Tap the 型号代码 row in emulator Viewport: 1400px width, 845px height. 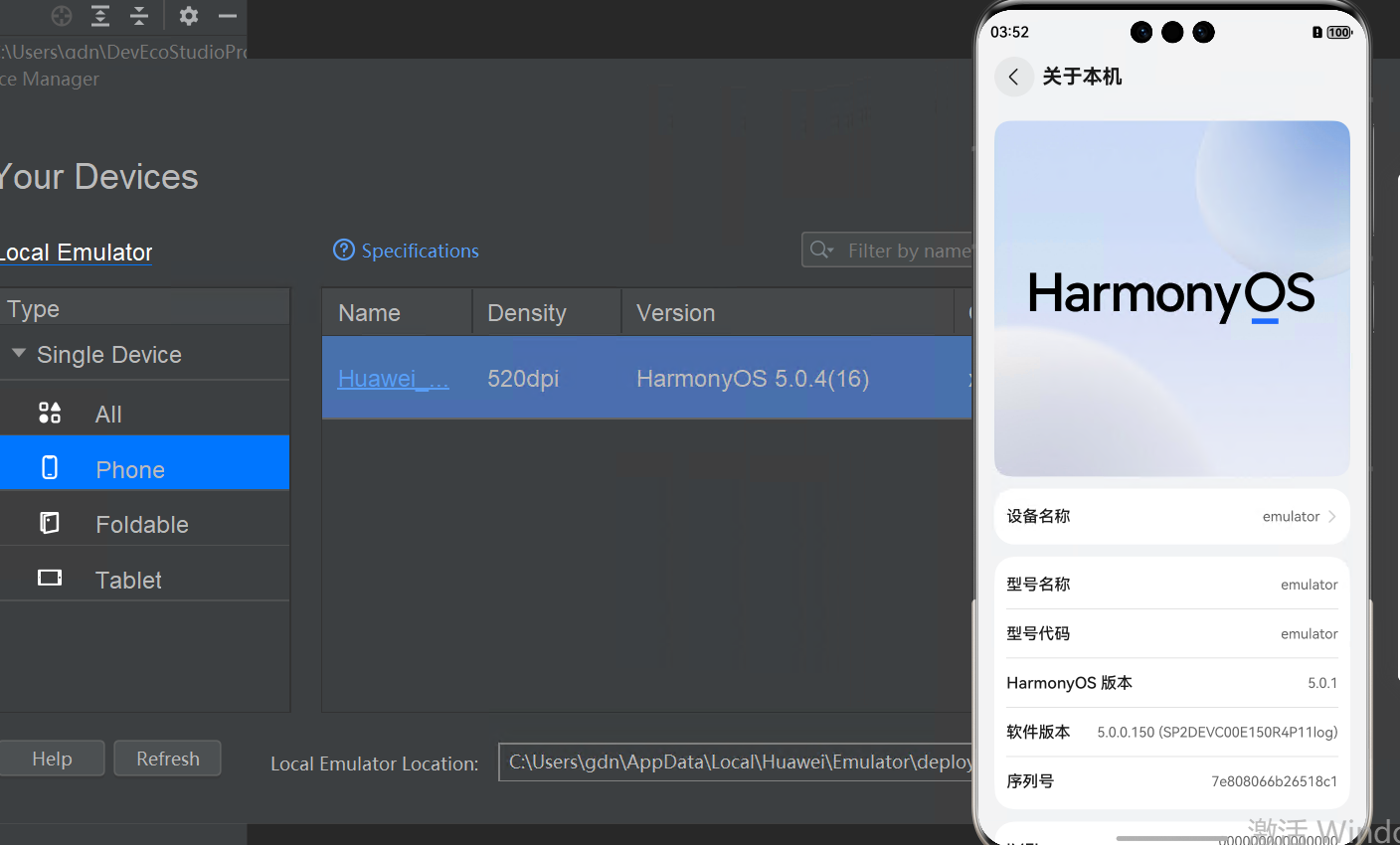pyautogui.click(x=1172, y=633)
